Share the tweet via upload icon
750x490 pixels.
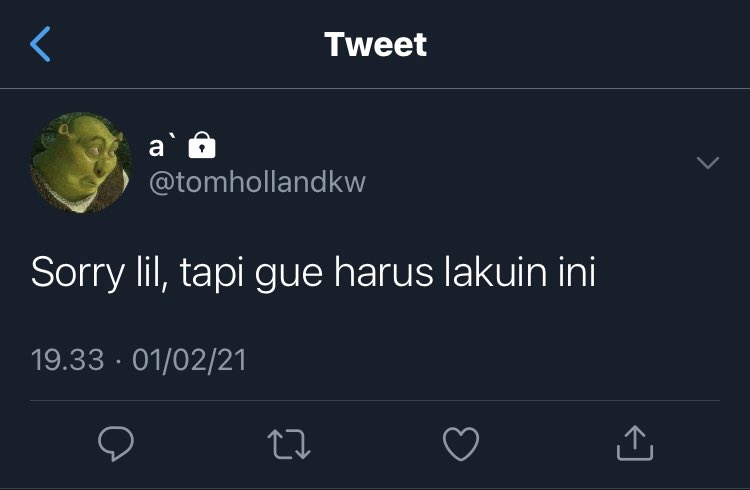tap(635, 443)
